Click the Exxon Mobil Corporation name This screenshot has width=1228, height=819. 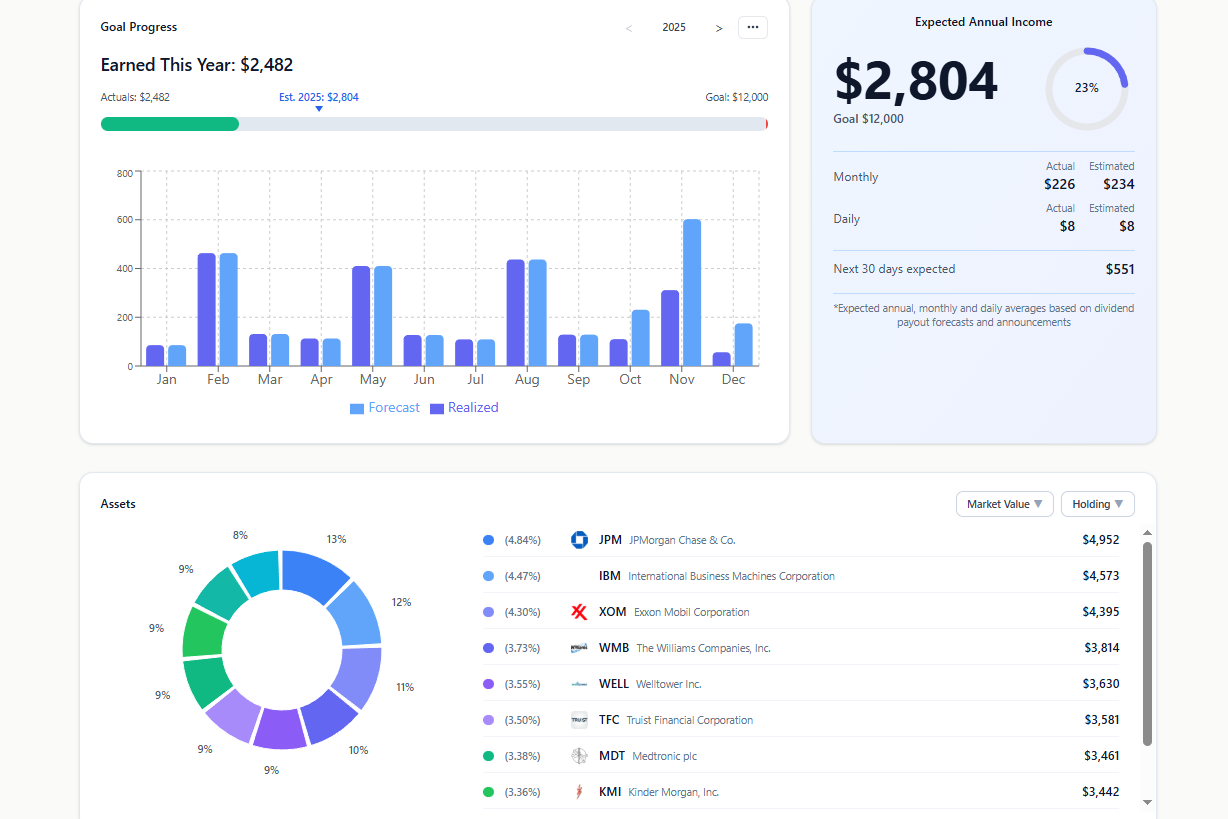tap(691, 612)
